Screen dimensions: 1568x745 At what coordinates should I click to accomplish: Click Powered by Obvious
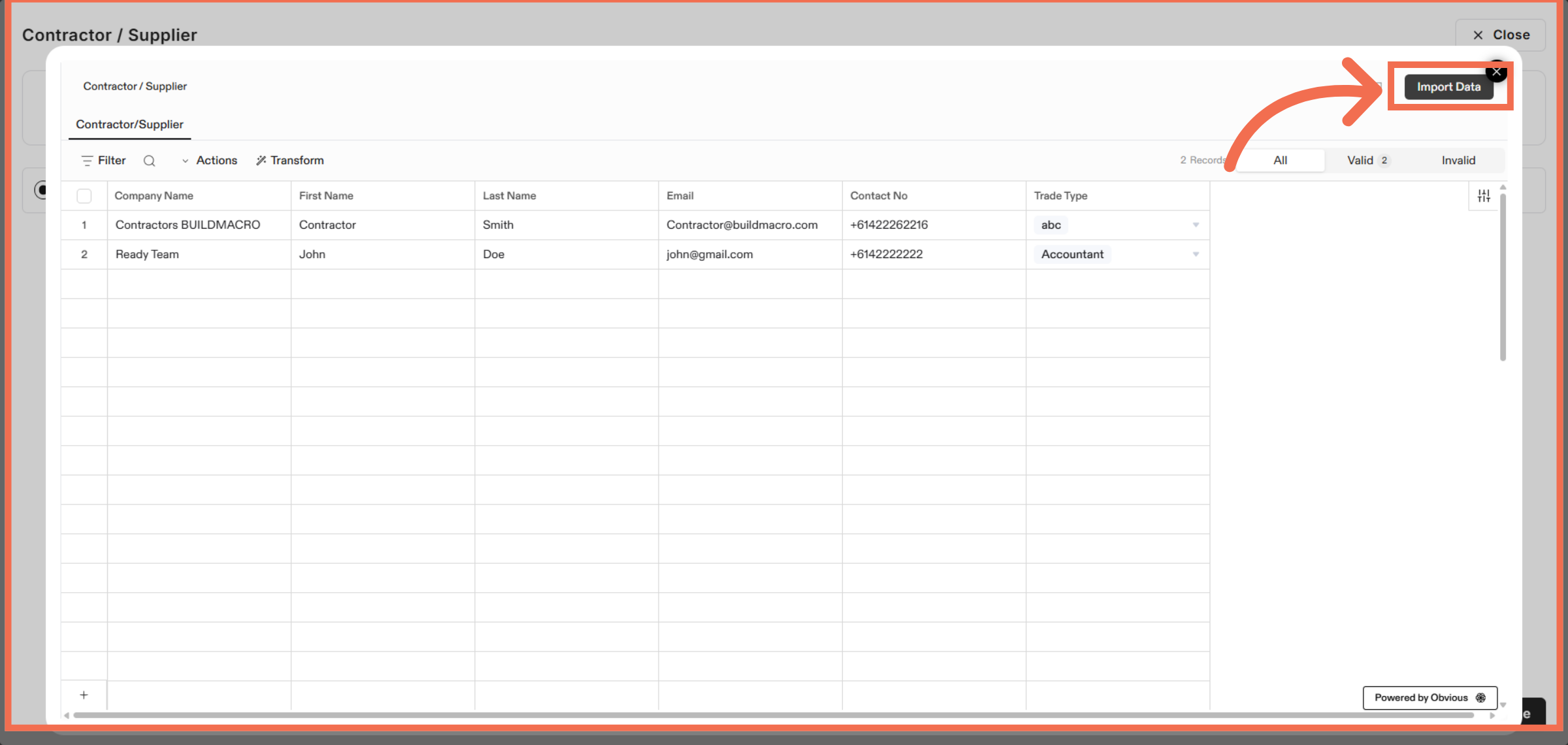tap(1420, 697)
